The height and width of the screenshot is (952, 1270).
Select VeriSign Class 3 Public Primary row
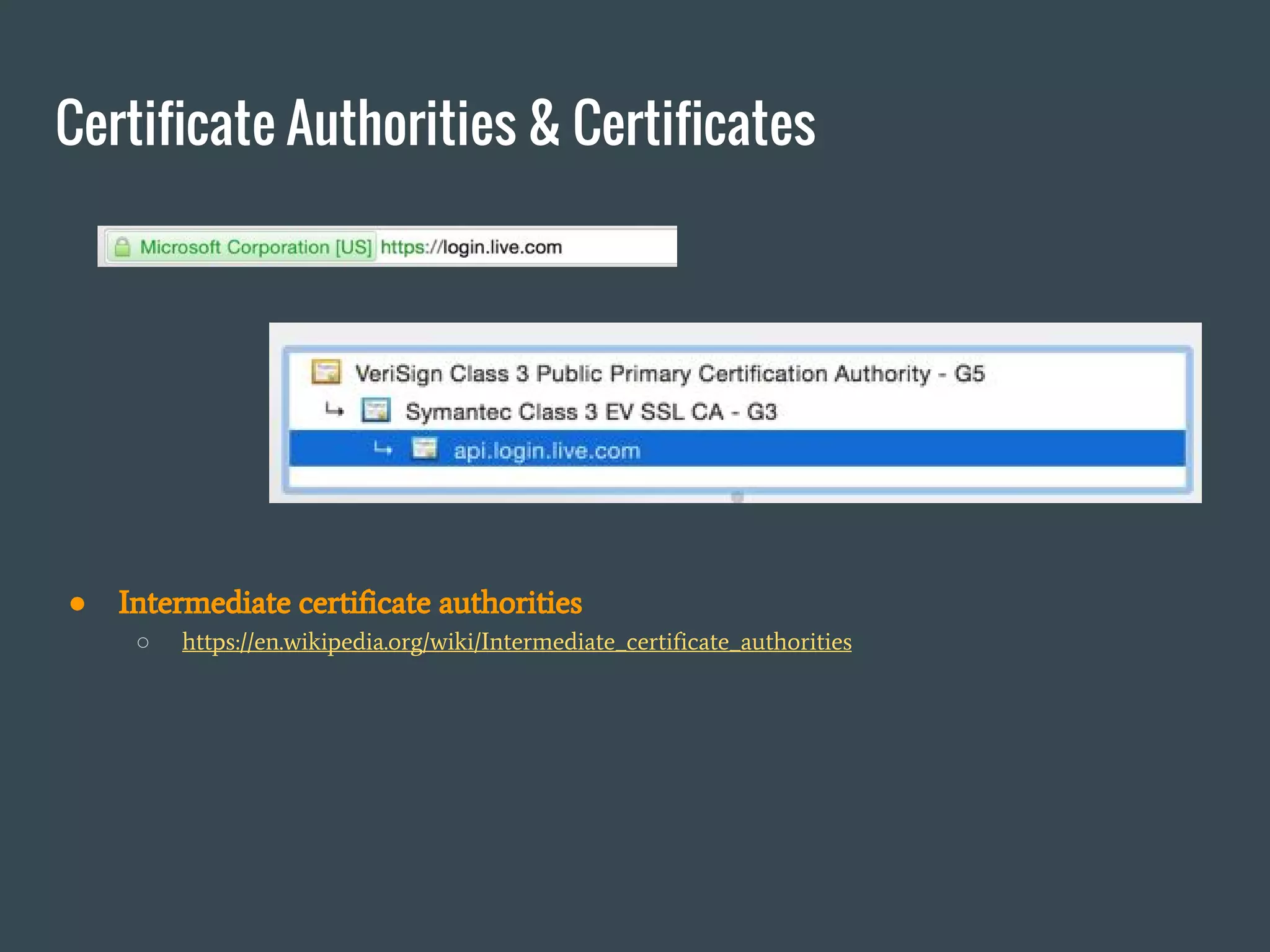(x=737, y=374)
